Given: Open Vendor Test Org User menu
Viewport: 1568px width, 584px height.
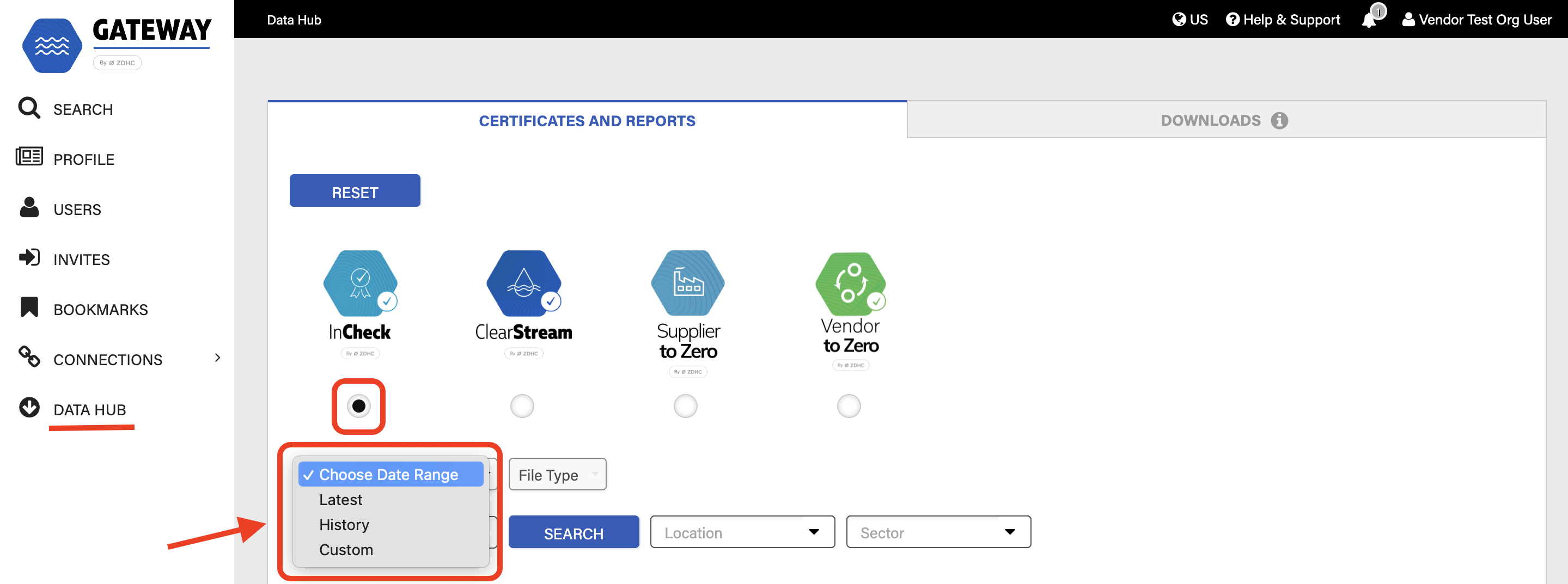Looking at the screenshot, I should (1485, 20).
